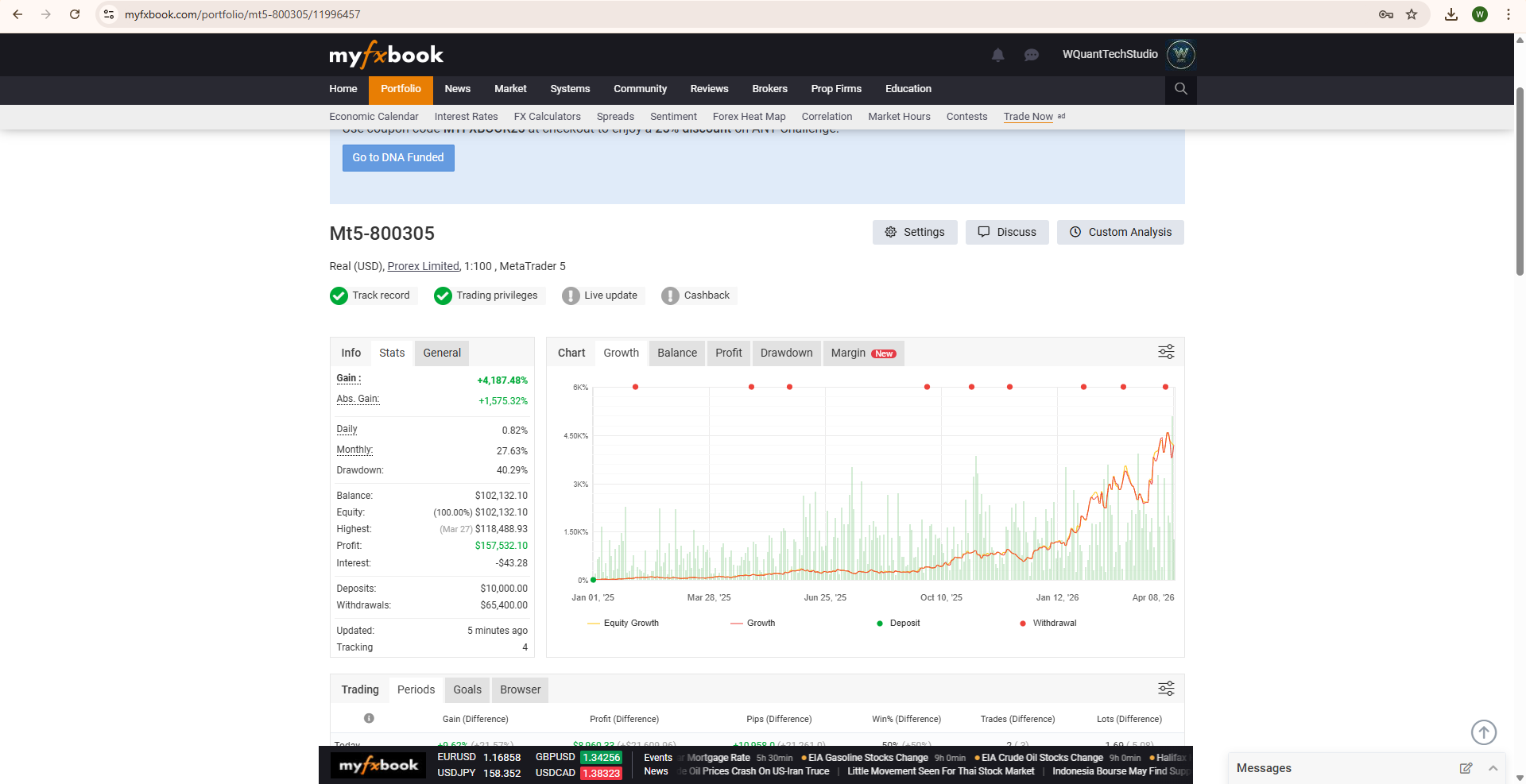Open the FX Calculators link
Viewport: 1526px width, 784px height.
click(548, 117)
